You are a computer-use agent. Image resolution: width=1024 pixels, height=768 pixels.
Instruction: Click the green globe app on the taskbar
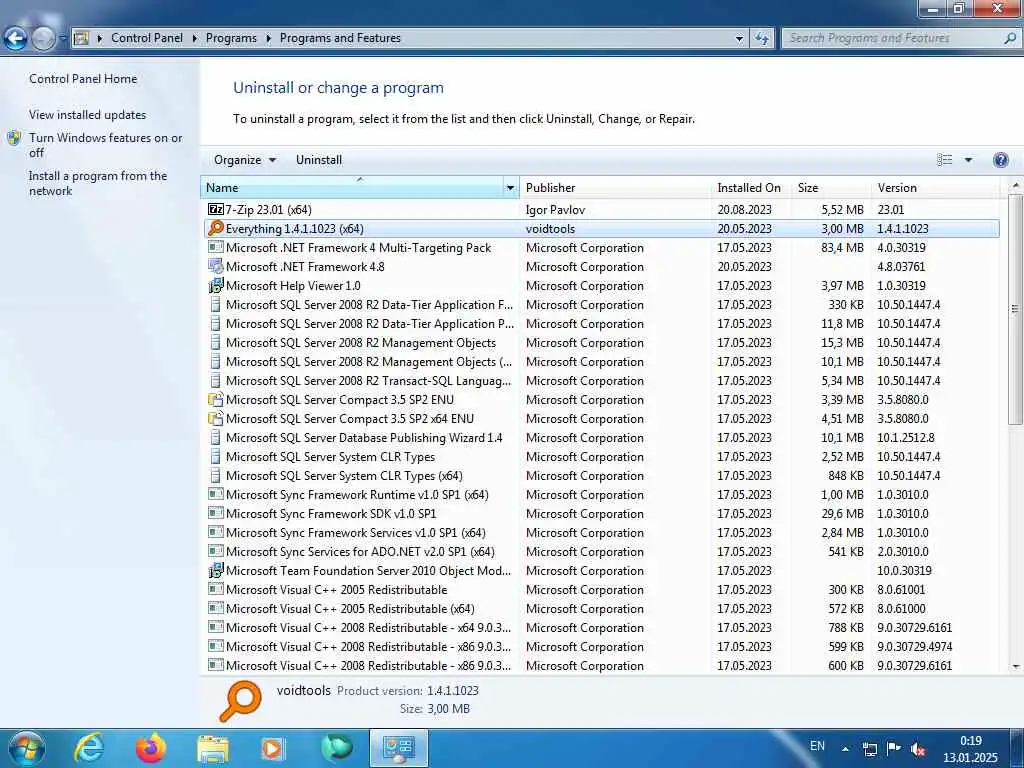(x=337, y=748)
